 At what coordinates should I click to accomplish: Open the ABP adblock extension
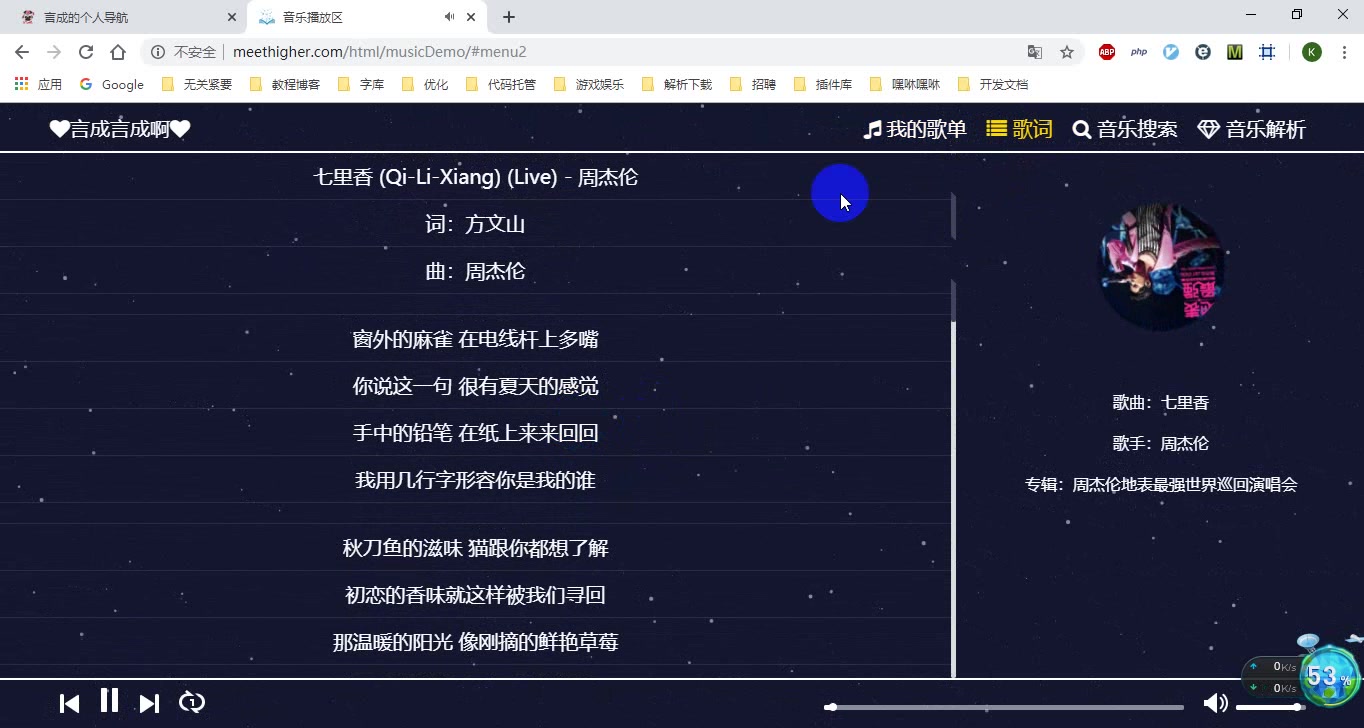pos(1107,52)
